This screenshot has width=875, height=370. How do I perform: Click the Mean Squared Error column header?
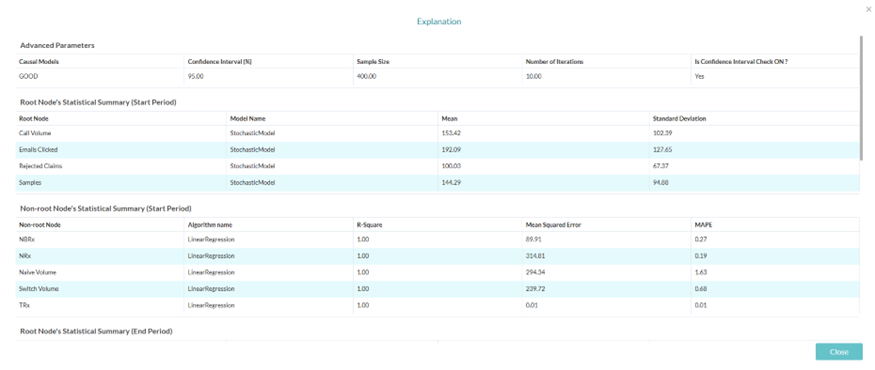click(553, 224)
